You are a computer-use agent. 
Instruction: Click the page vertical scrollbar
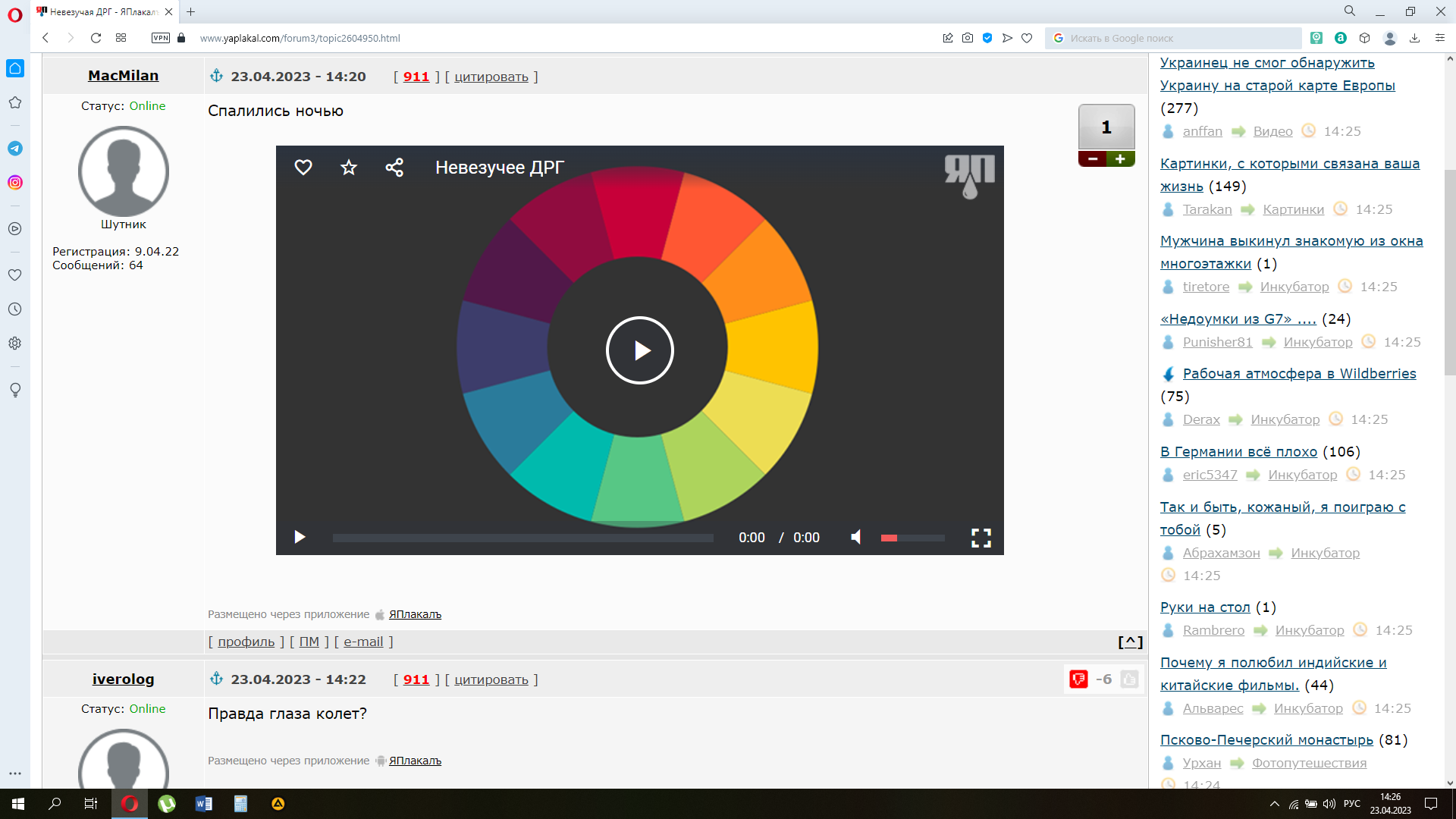click(x=1450, y=273)
